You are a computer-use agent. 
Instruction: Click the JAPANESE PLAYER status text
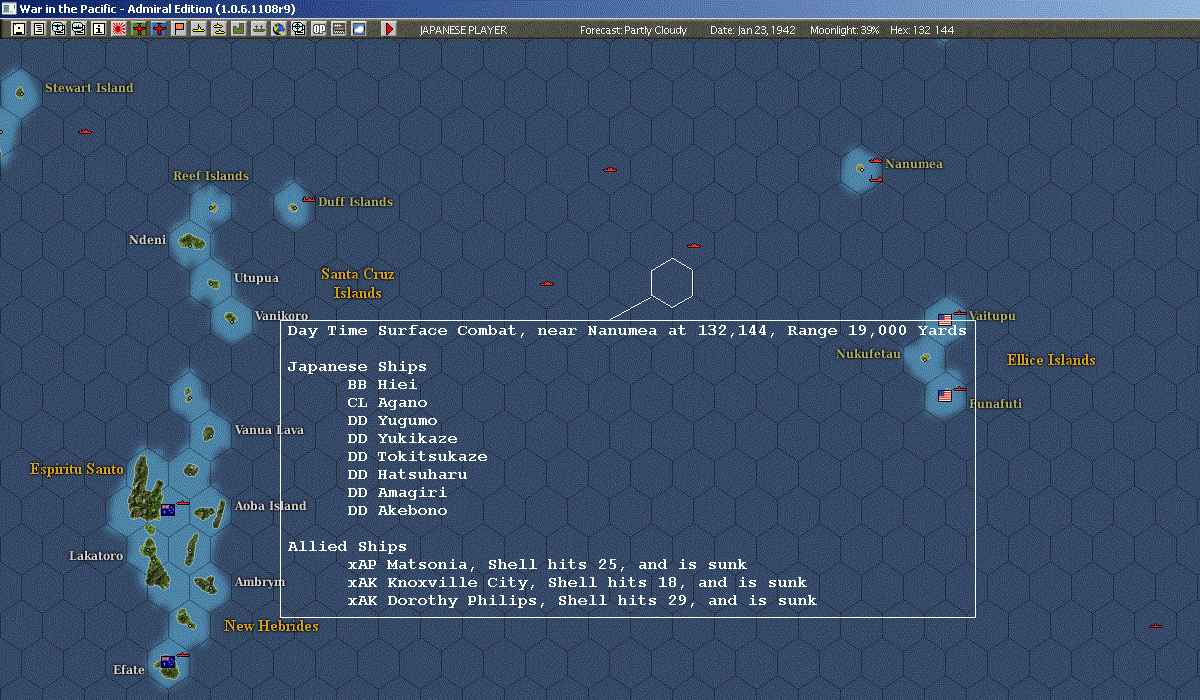coord(463,30)
